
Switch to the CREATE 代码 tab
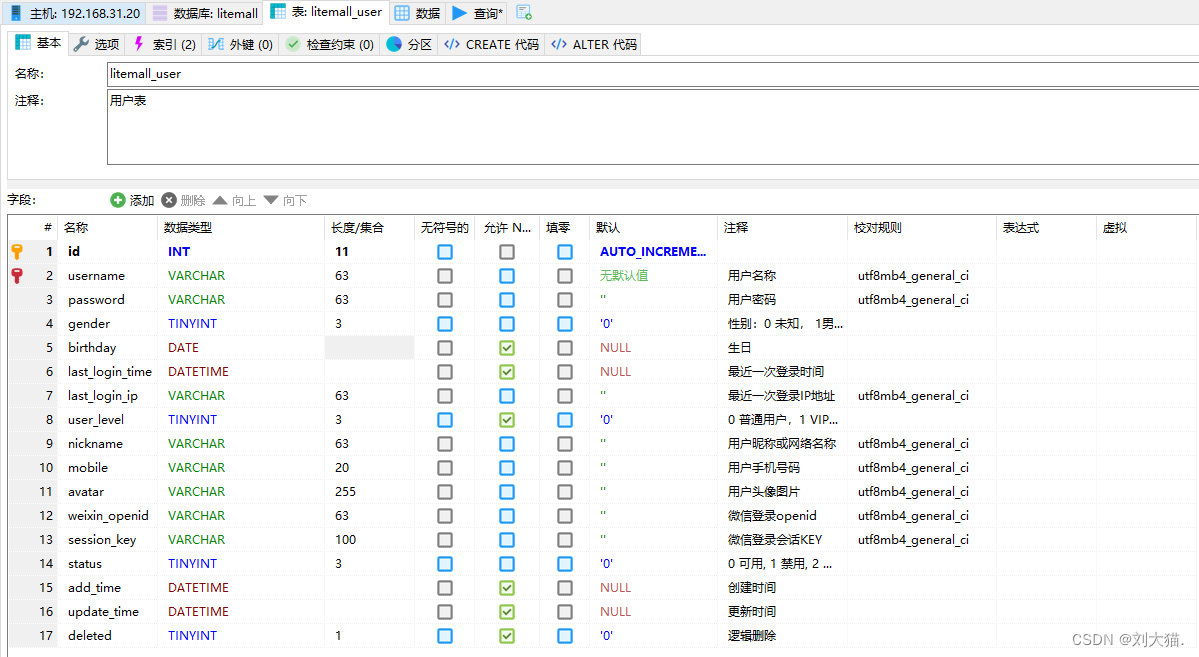click(492, 44)
